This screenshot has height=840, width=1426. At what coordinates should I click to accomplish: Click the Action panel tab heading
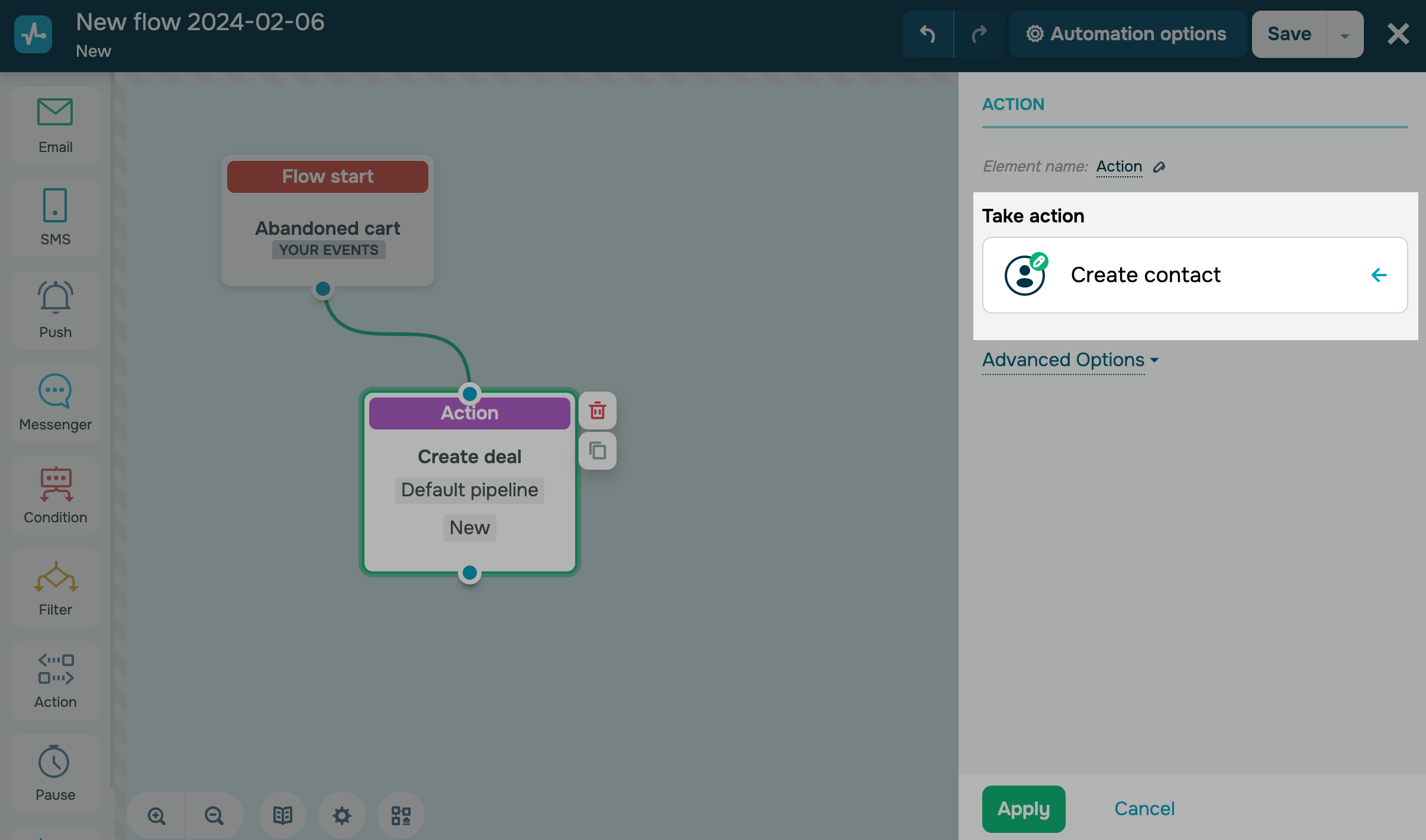pos(1013,105)
